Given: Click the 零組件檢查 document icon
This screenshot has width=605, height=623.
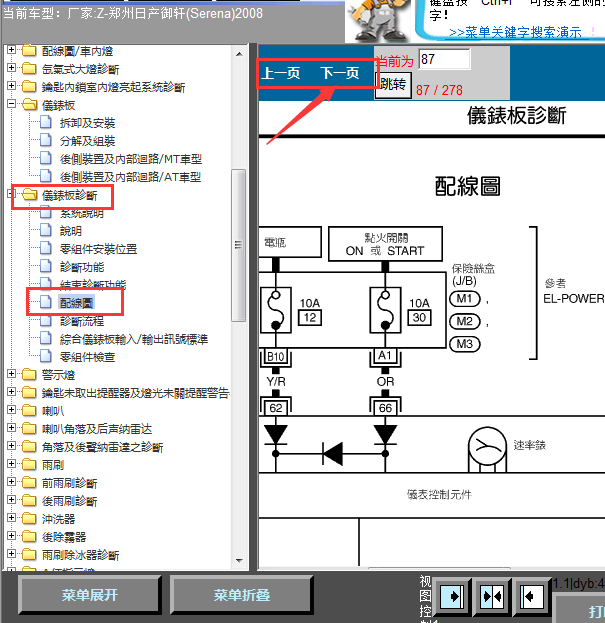Looking at the screenshot, I should [46, 356].
